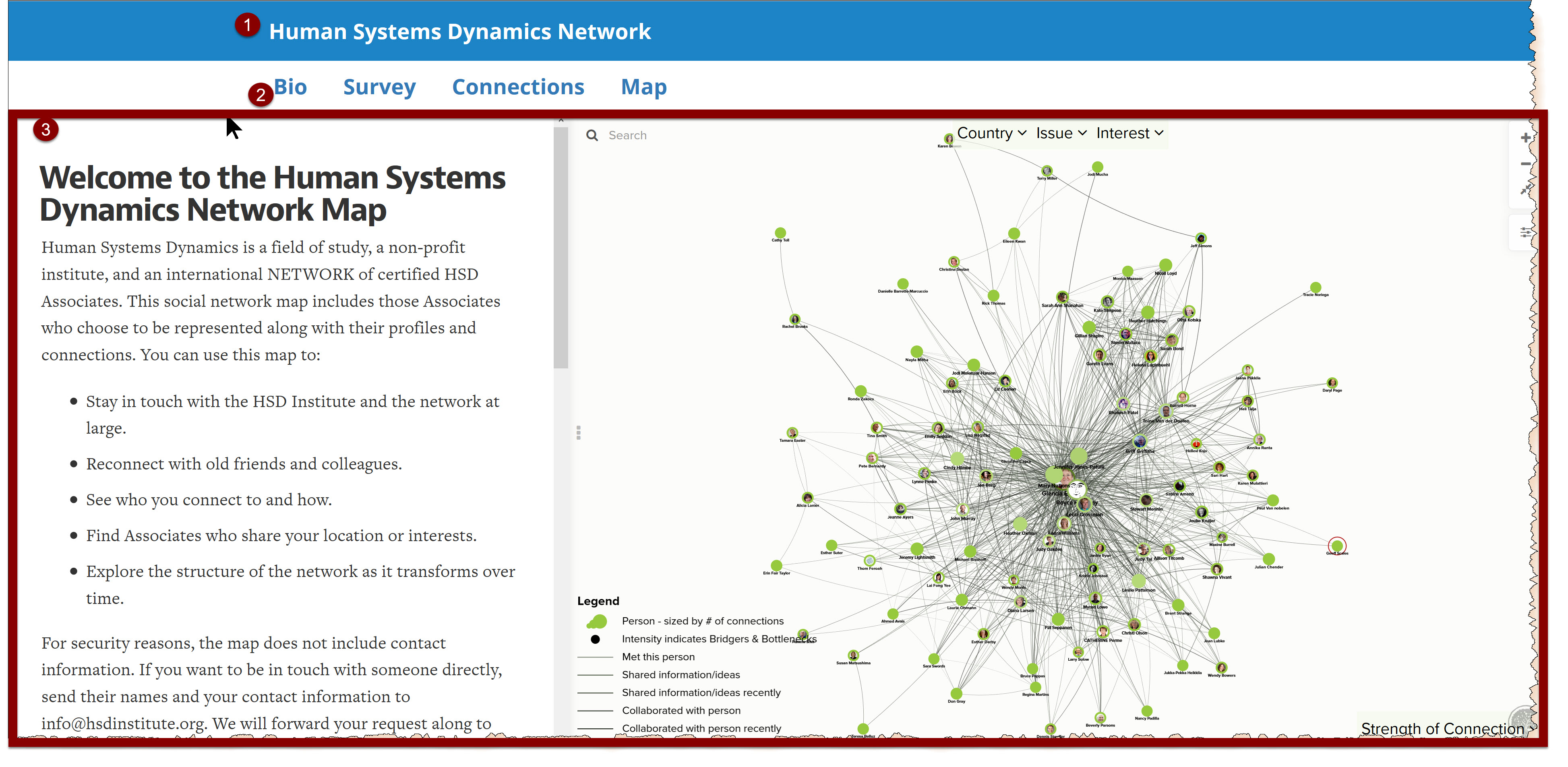The image size is (1568, 767).
Task: Click the vertical dots panel resize handle
Action: [x=578, y=433]
